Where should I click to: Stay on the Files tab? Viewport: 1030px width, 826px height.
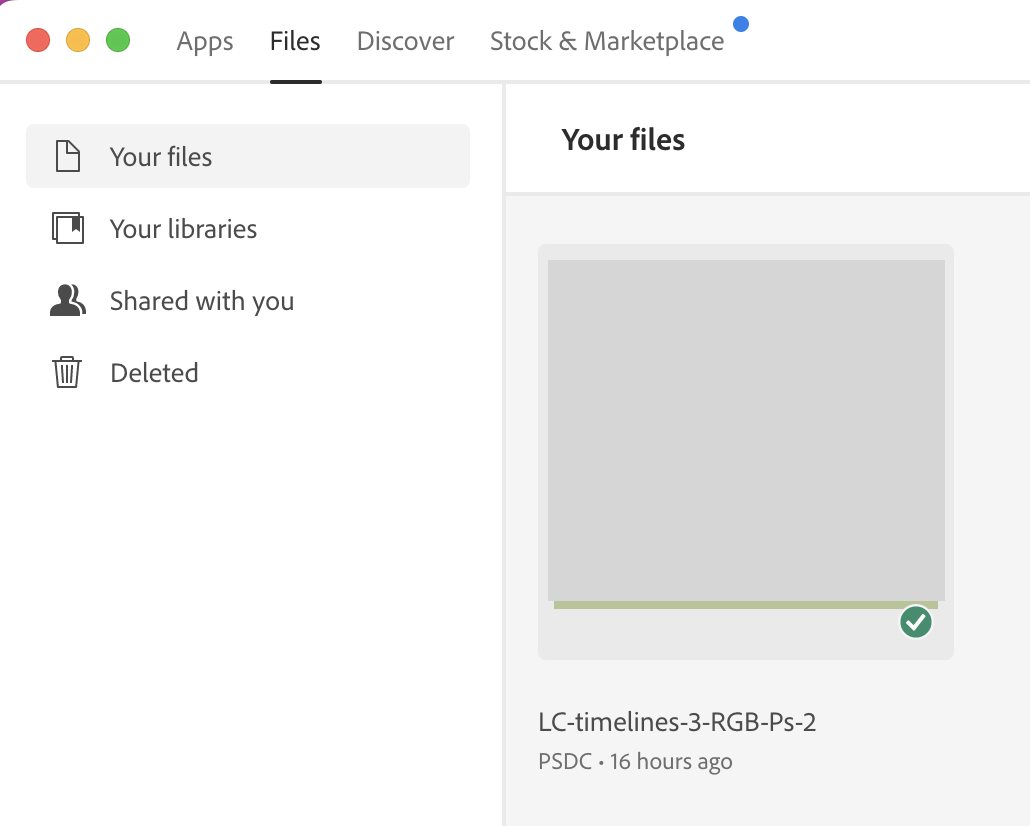click(x=294, y=41)
